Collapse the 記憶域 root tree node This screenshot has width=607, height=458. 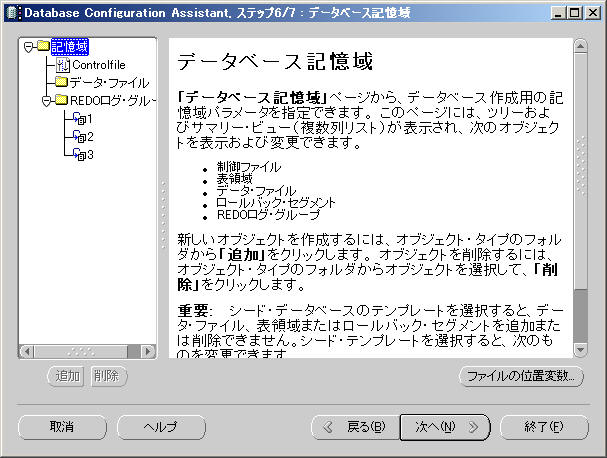(30, 47)
